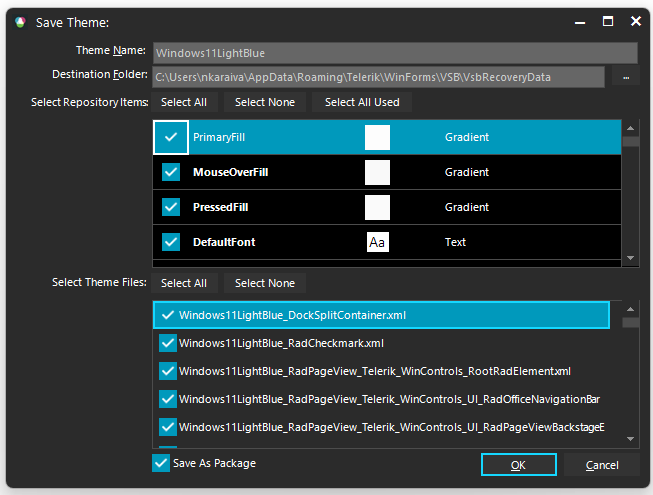The height and width of the screenshot is (495, 653).
Task: Click the Theme Name label
Action: [x=111, y=50]
